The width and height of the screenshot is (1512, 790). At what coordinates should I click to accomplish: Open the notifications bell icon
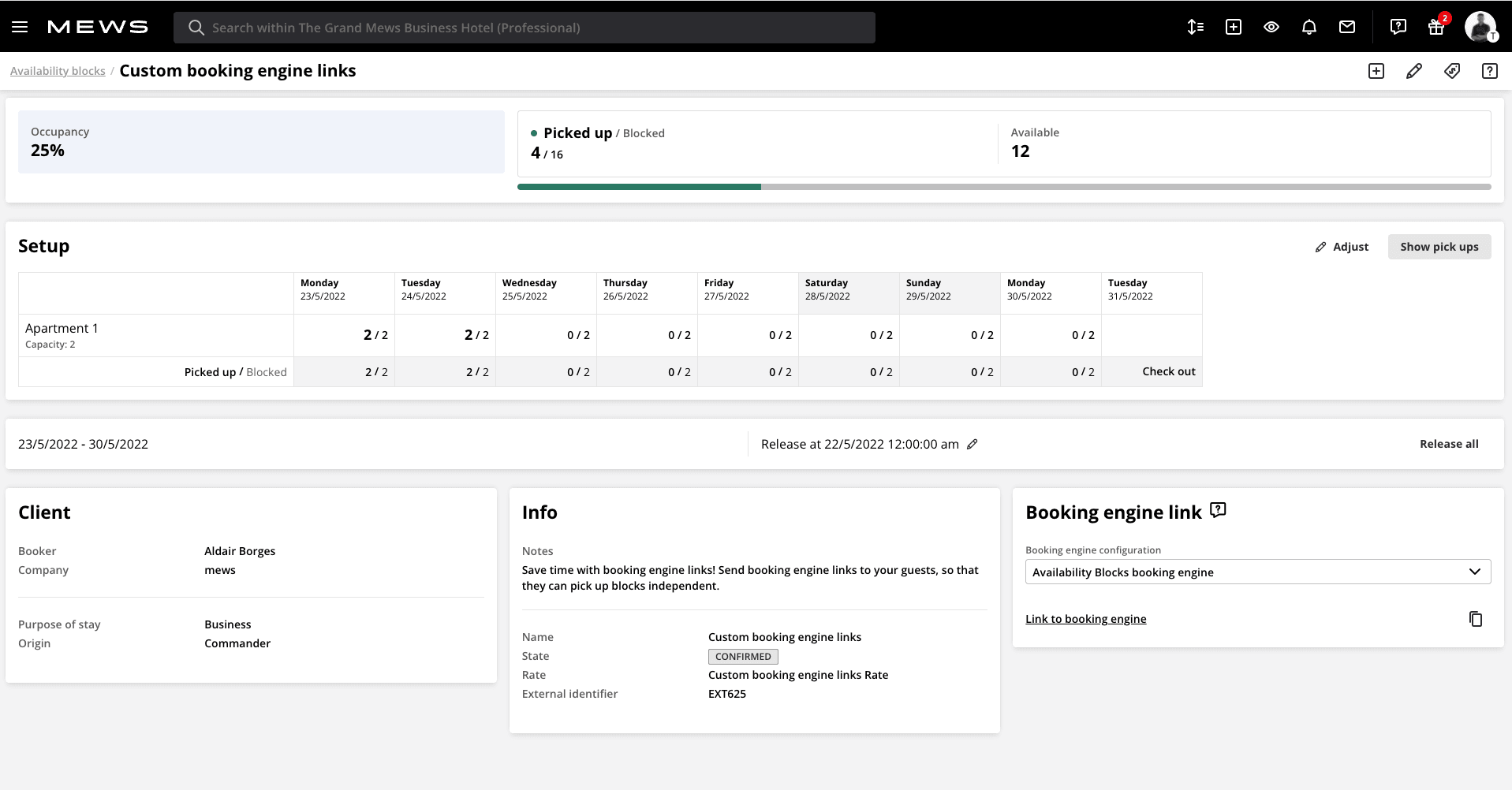pyautogui.click(x=1309, y=27)
